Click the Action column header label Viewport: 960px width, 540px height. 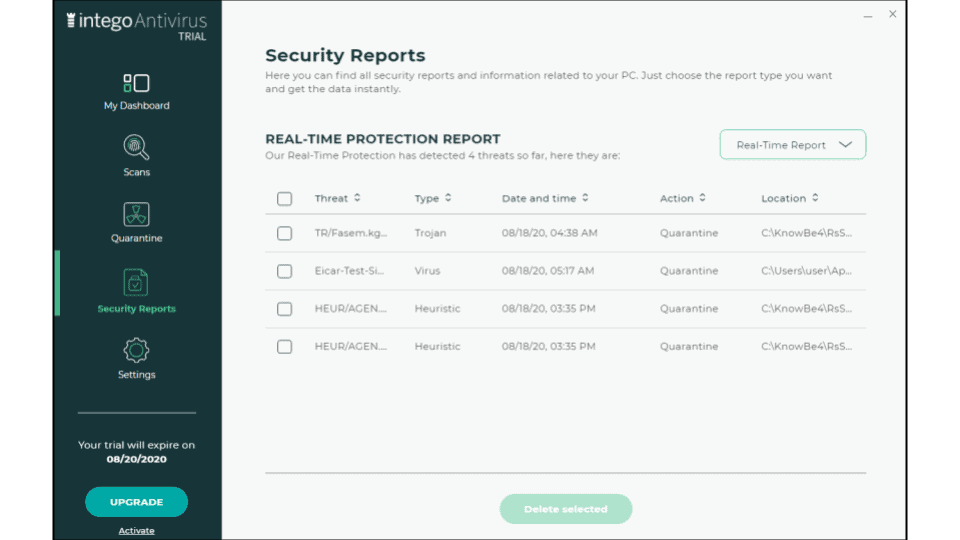(x=677, y=198)
